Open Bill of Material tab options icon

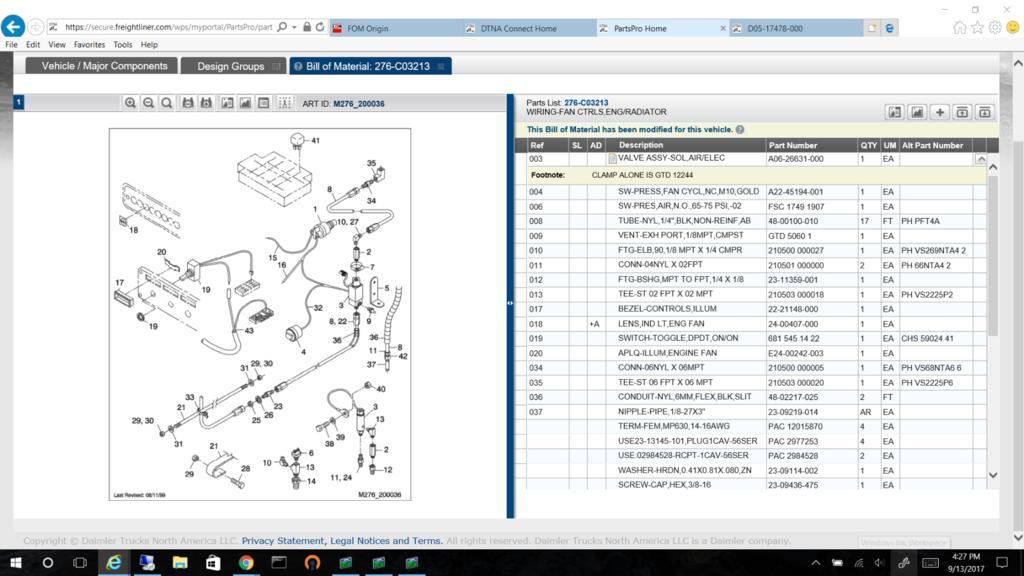pyautogui.click(x=441, y=66)
